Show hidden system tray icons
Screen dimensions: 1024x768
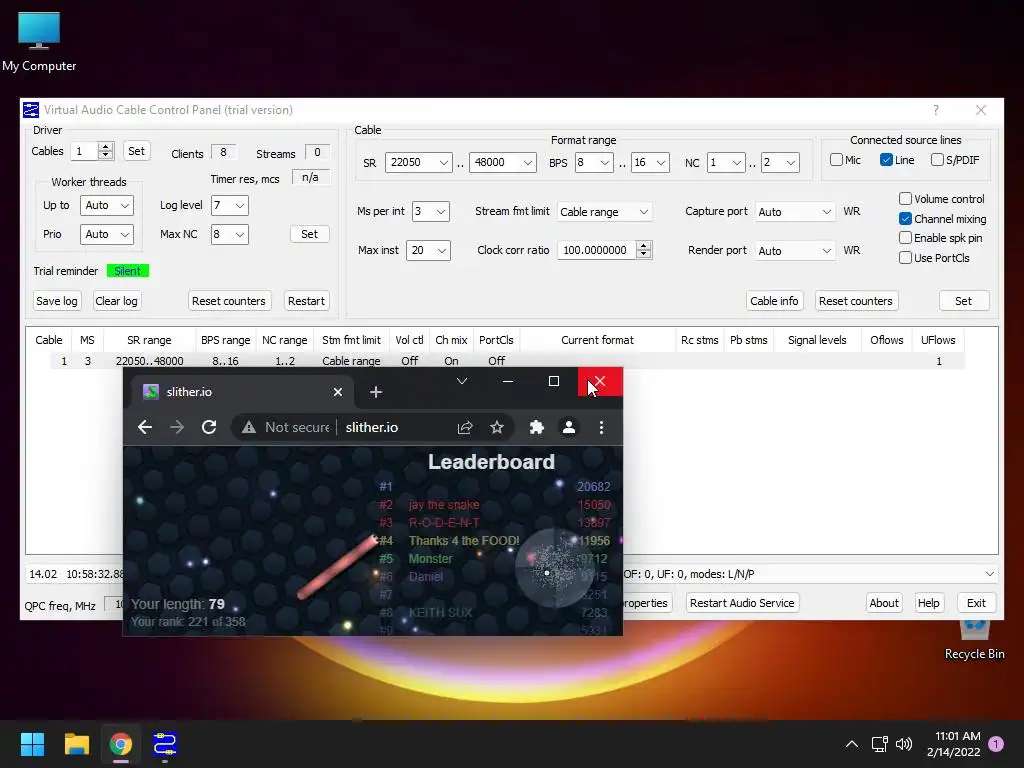tap(852, 744)
